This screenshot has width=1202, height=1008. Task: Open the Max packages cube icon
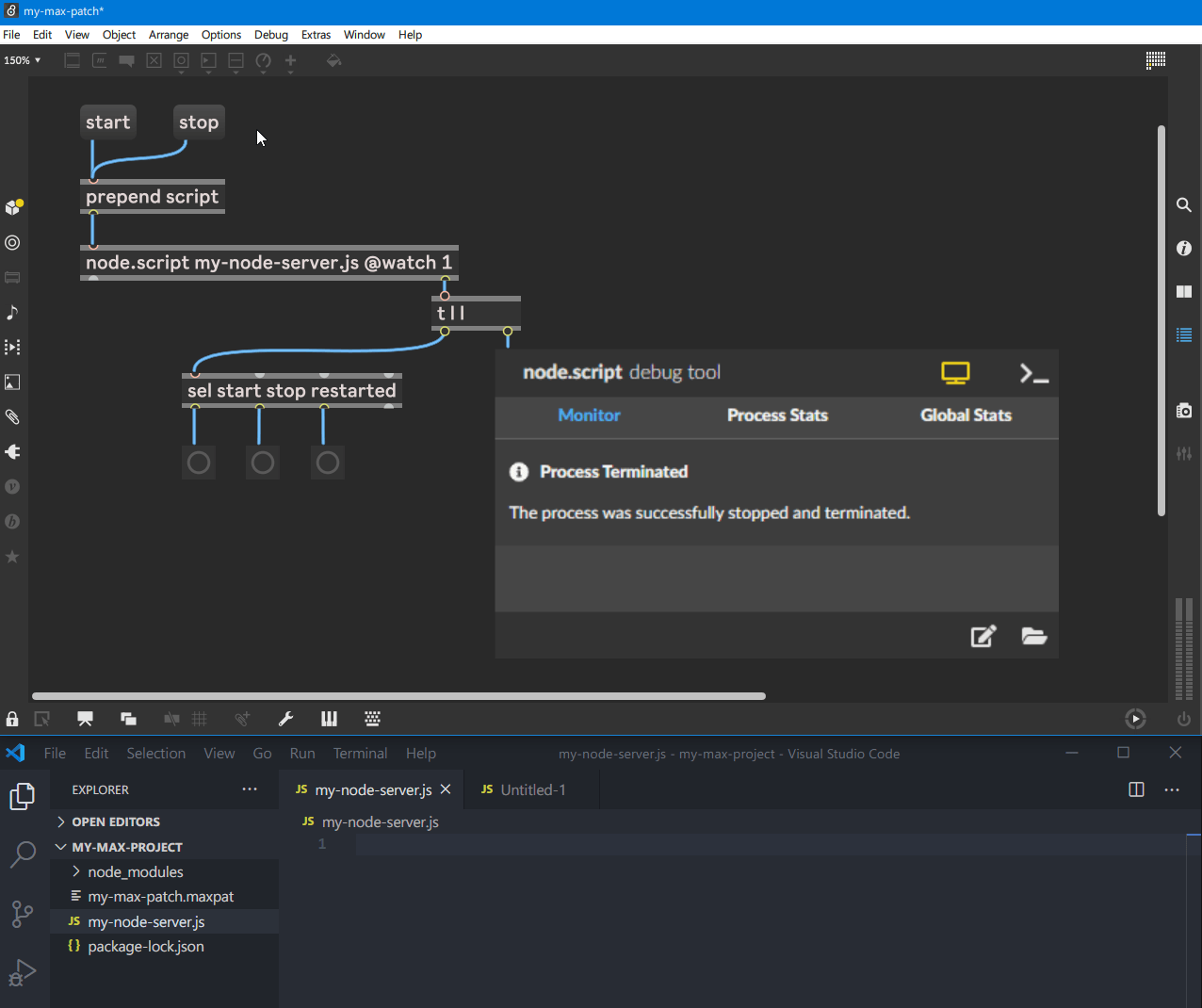point(13,206)
